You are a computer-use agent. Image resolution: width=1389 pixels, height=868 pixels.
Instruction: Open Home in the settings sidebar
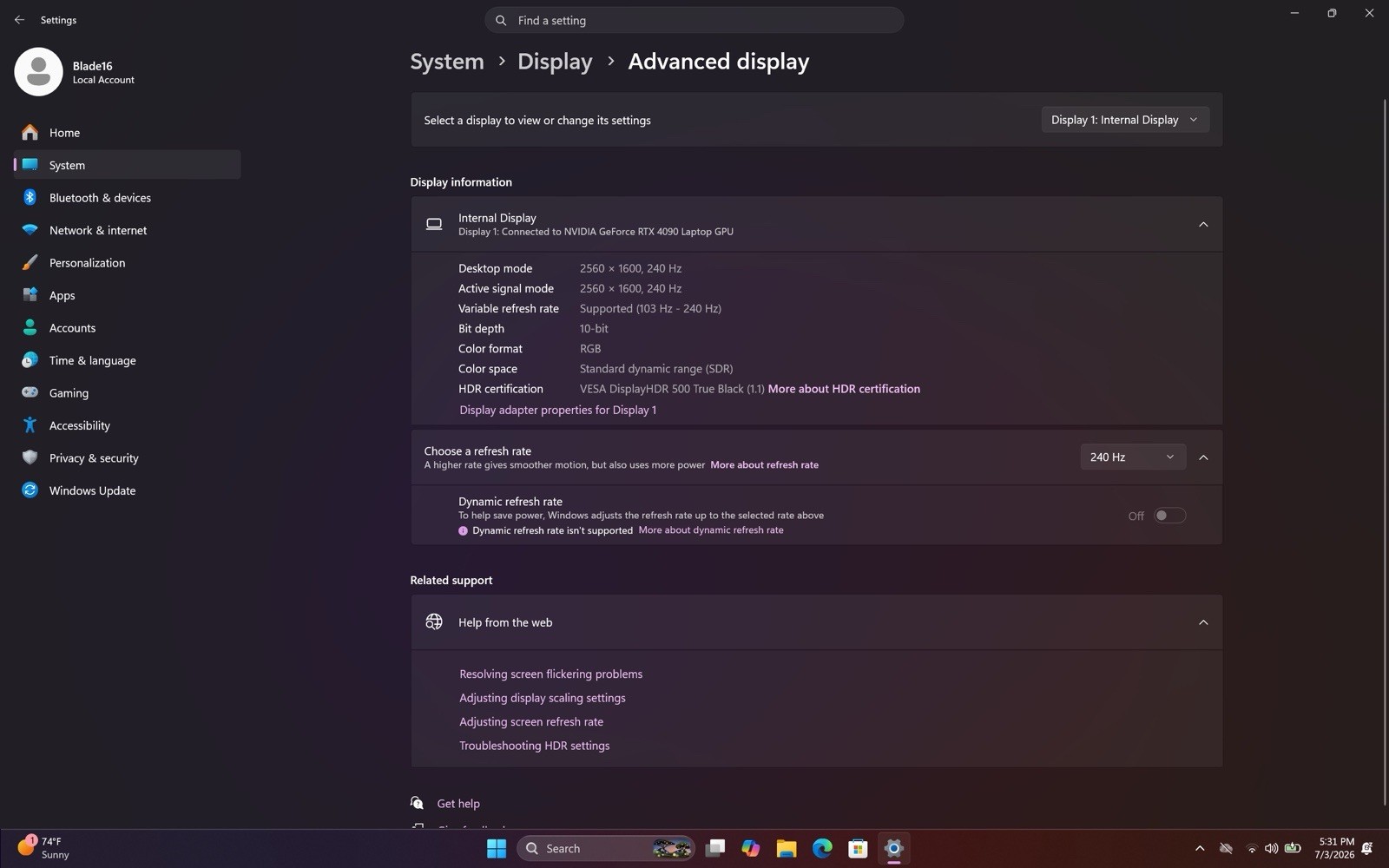pos(127,132)
